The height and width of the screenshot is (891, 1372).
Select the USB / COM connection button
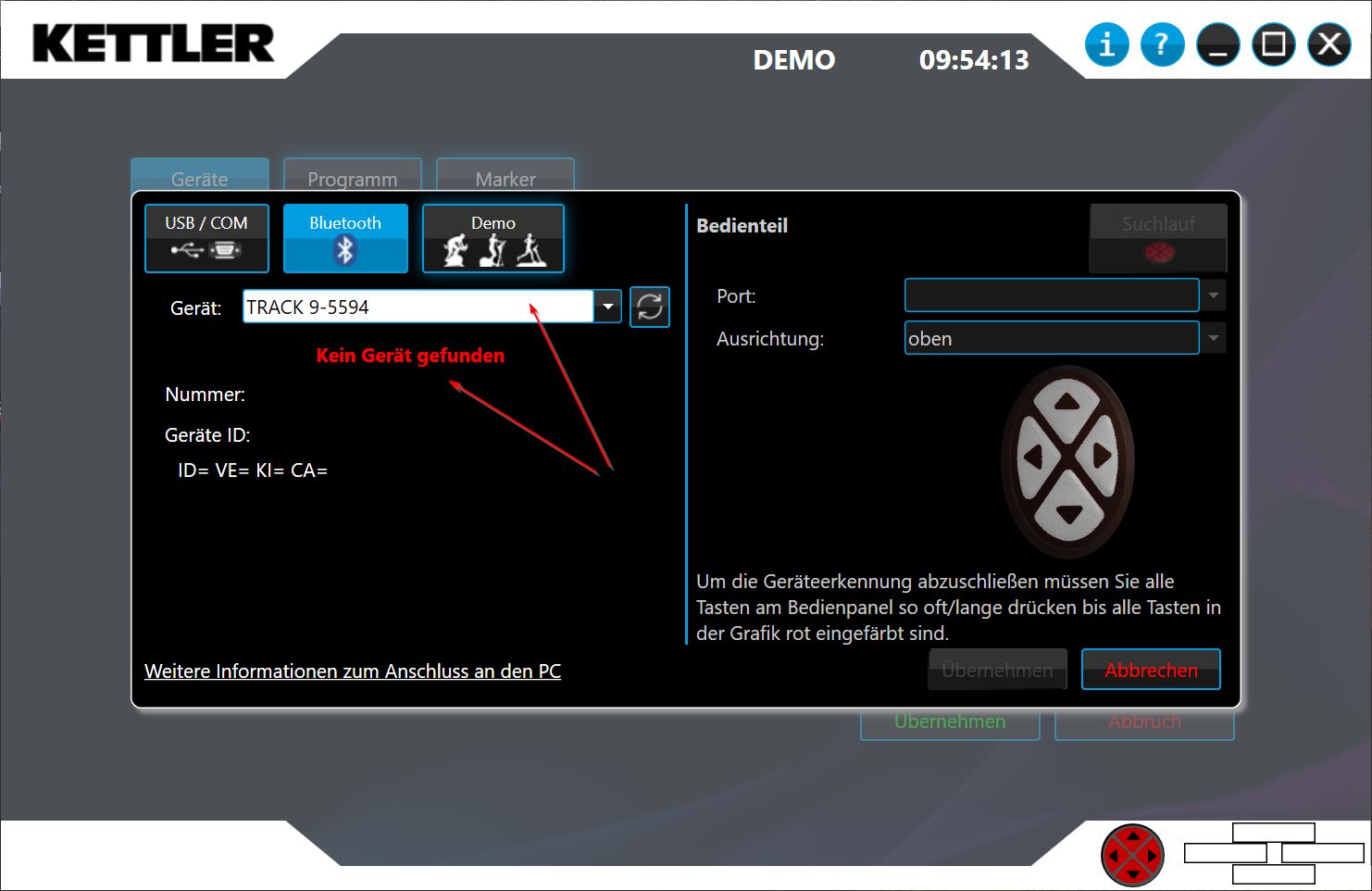coord(206,238)
